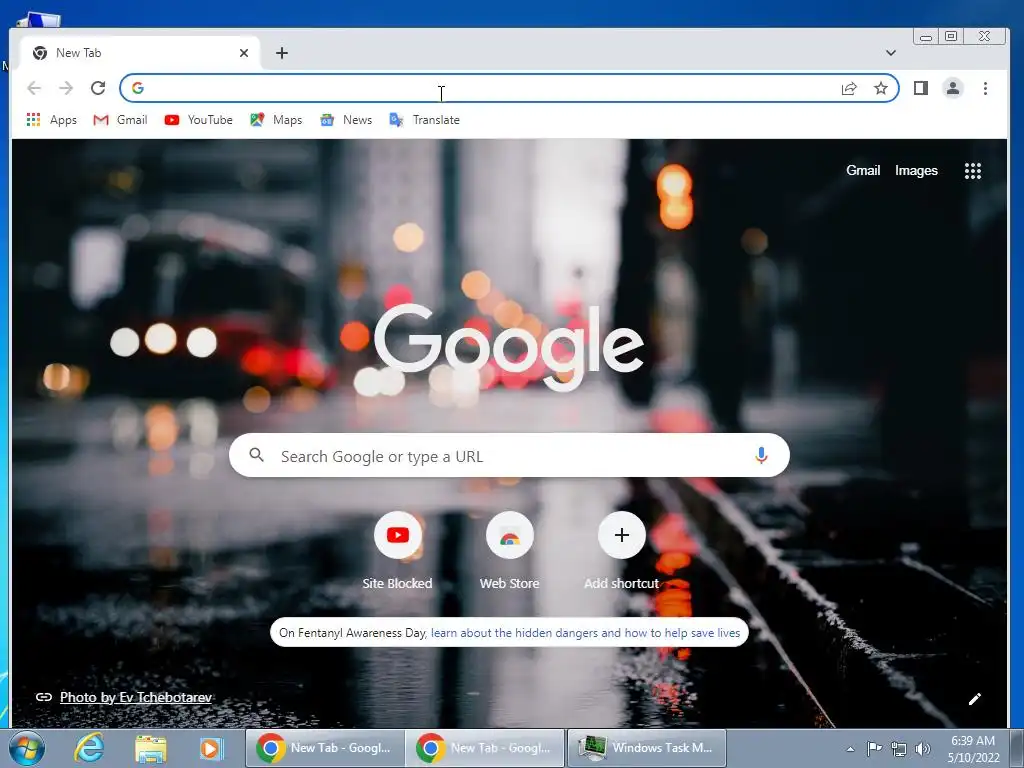This screenshot has height=768, width=1024.
Task: Select the New Tab tab
Action: click(x=140, y=53)
